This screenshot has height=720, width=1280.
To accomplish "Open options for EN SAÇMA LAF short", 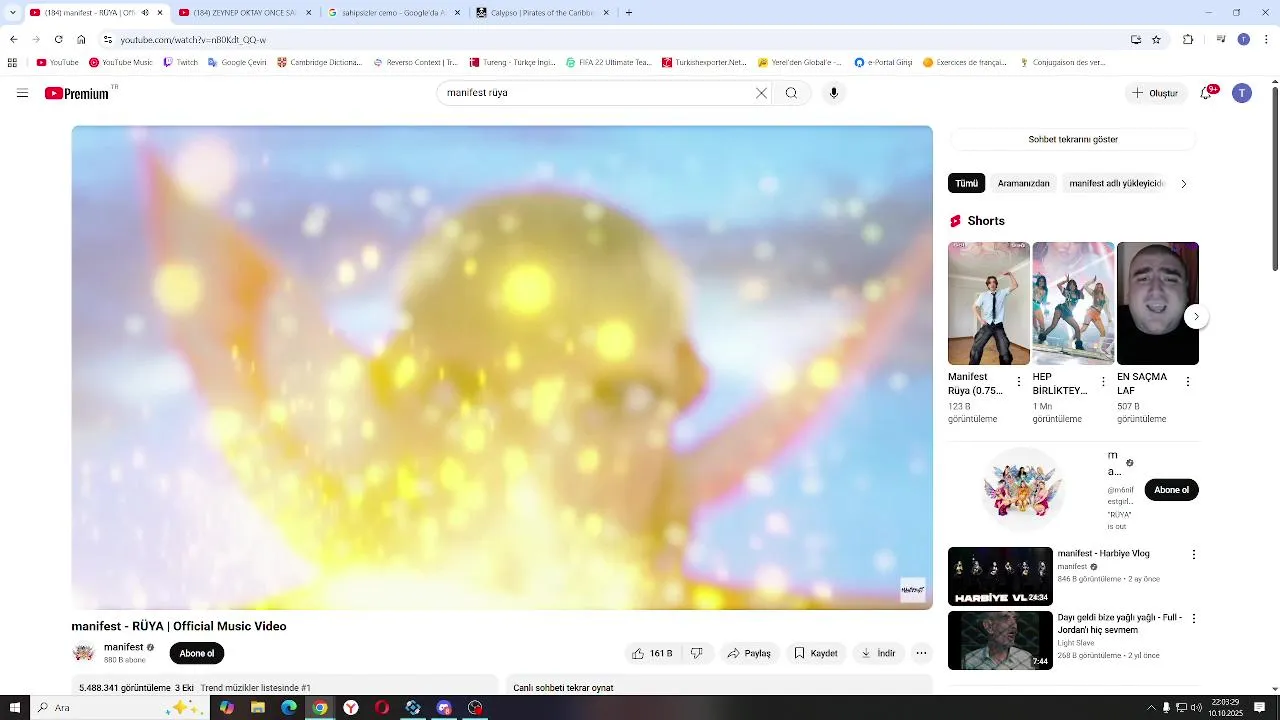I will pyautogui.click(x=1188, y=382).
